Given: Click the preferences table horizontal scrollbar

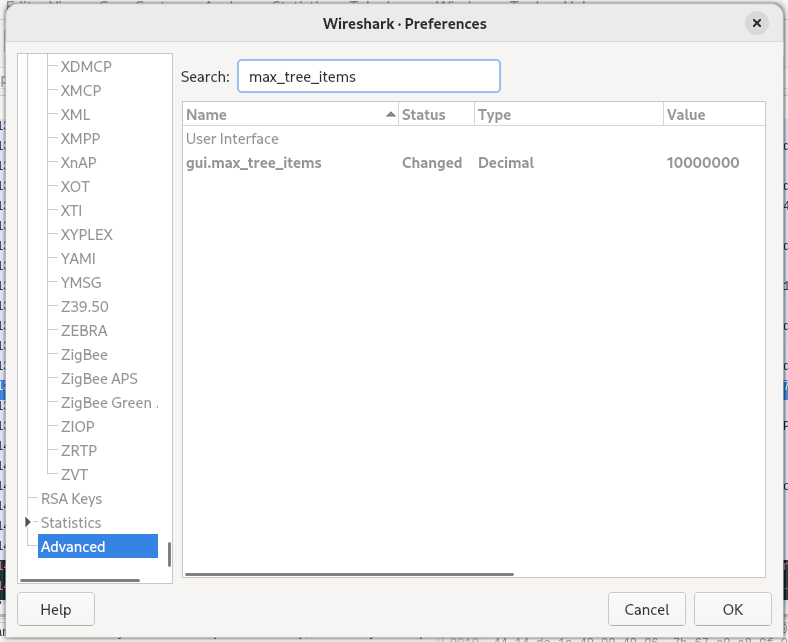Looking at the screenshot, I should pyautogui.click(x=349, y=574).
